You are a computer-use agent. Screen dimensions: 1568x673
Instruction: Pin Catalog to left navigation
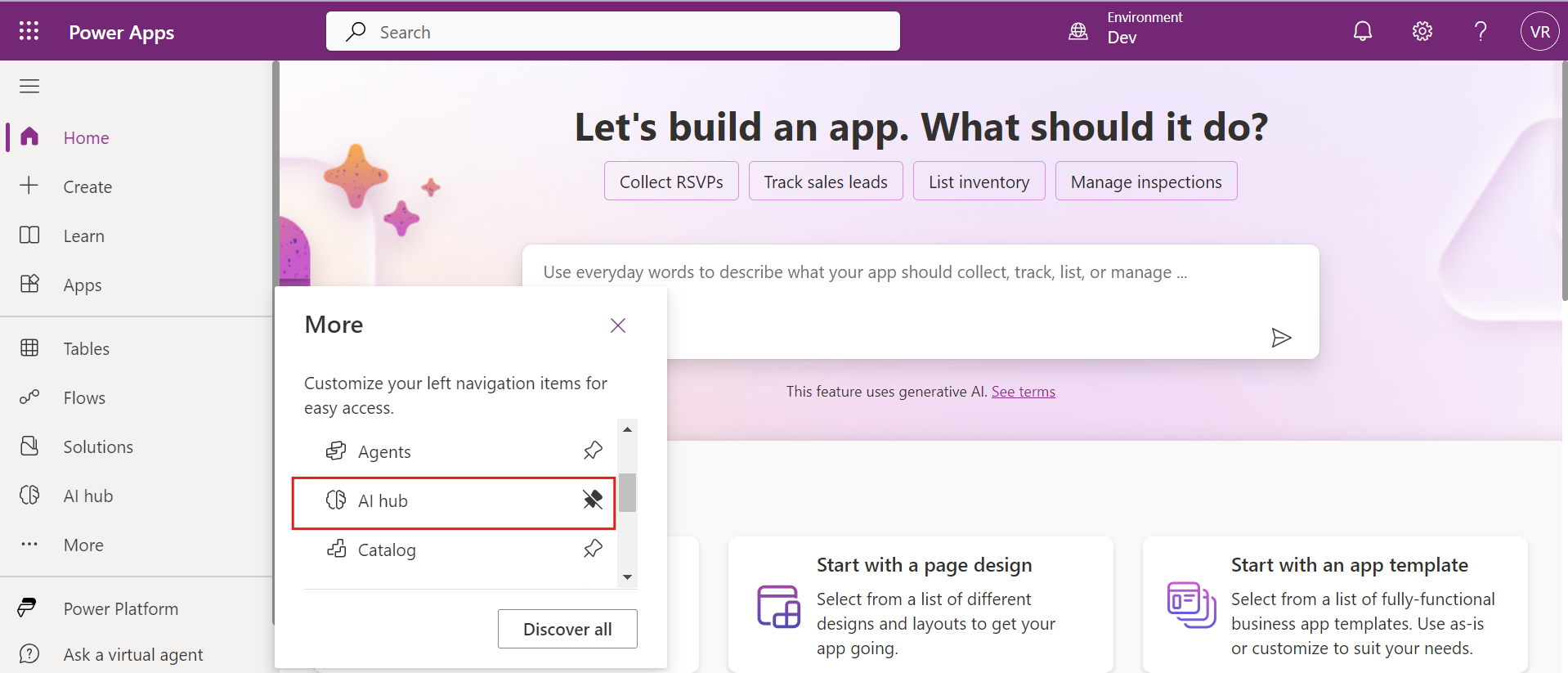pyautogui.click(x=593, y=549)
